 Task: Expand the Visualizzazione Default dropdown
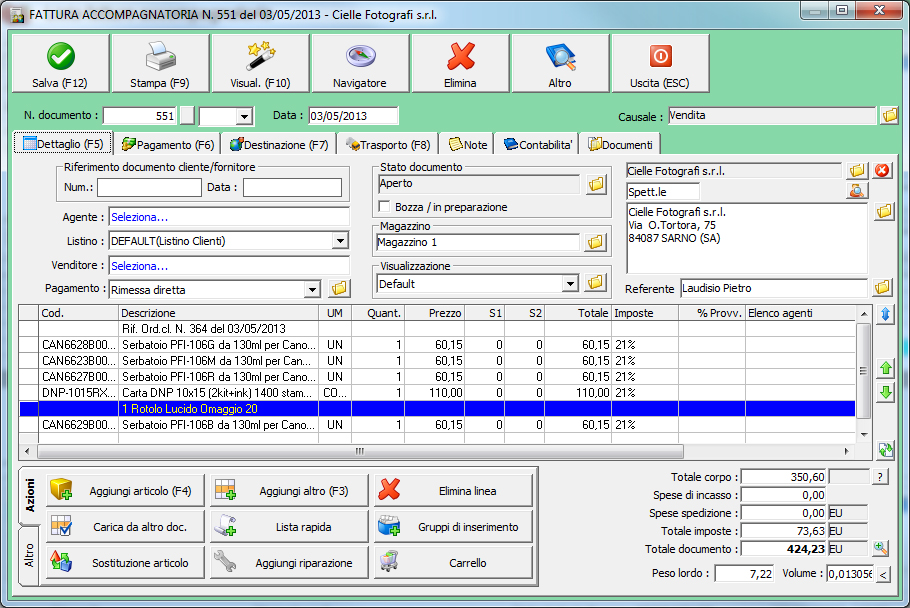(570, 284)
